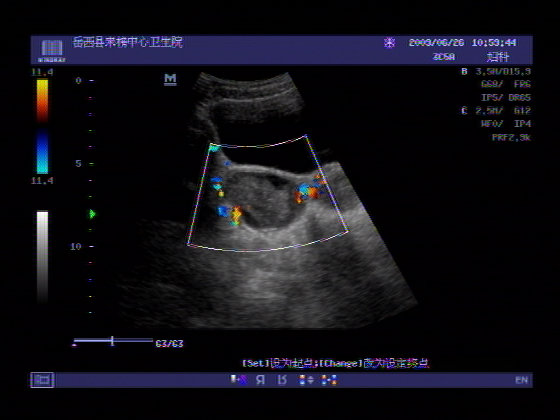This screenshot has width=560, height=420.
Task: Click the green focus position arrow
Action: 92,214
